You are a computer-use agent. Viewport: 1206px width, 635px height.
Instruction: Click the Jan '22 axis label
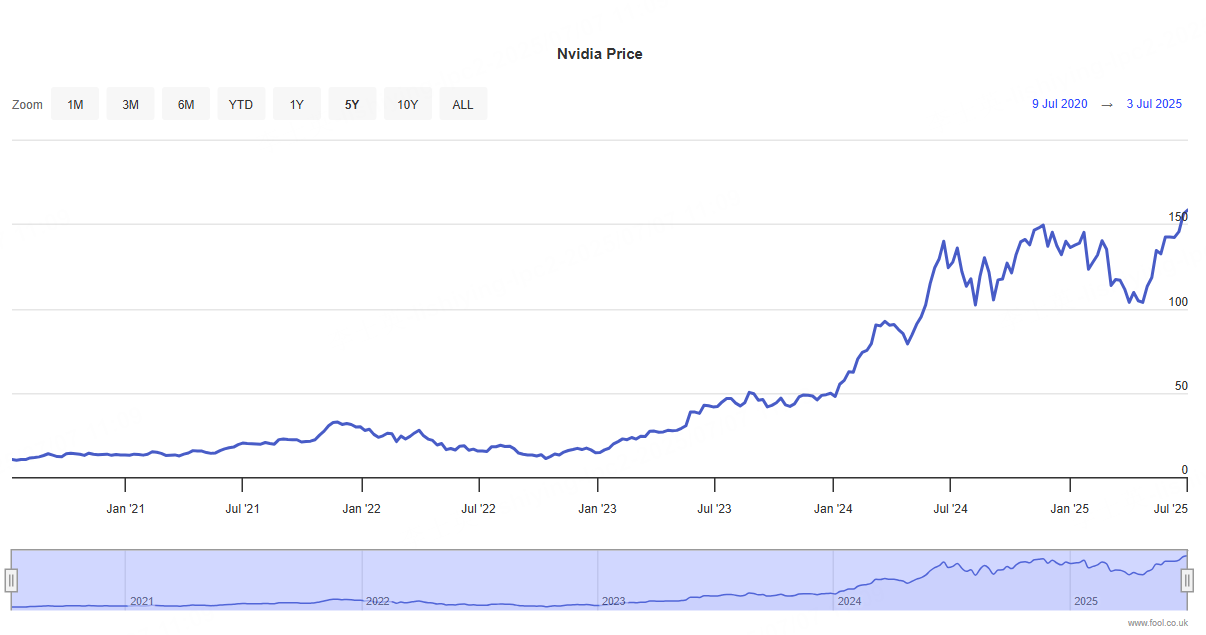click(361, 509)
